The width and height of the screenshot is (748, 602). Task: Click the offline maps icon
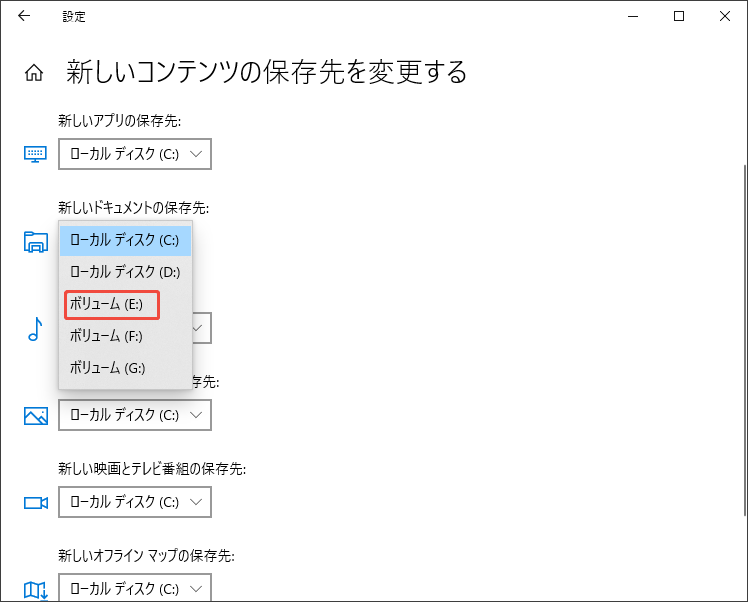(x=36, y=590)
